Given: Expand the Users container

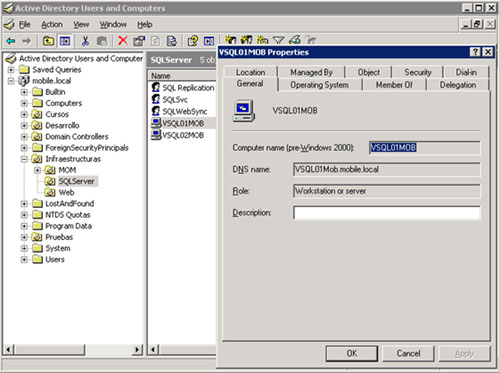Looking at the screenshot, I should pos(24,259).
